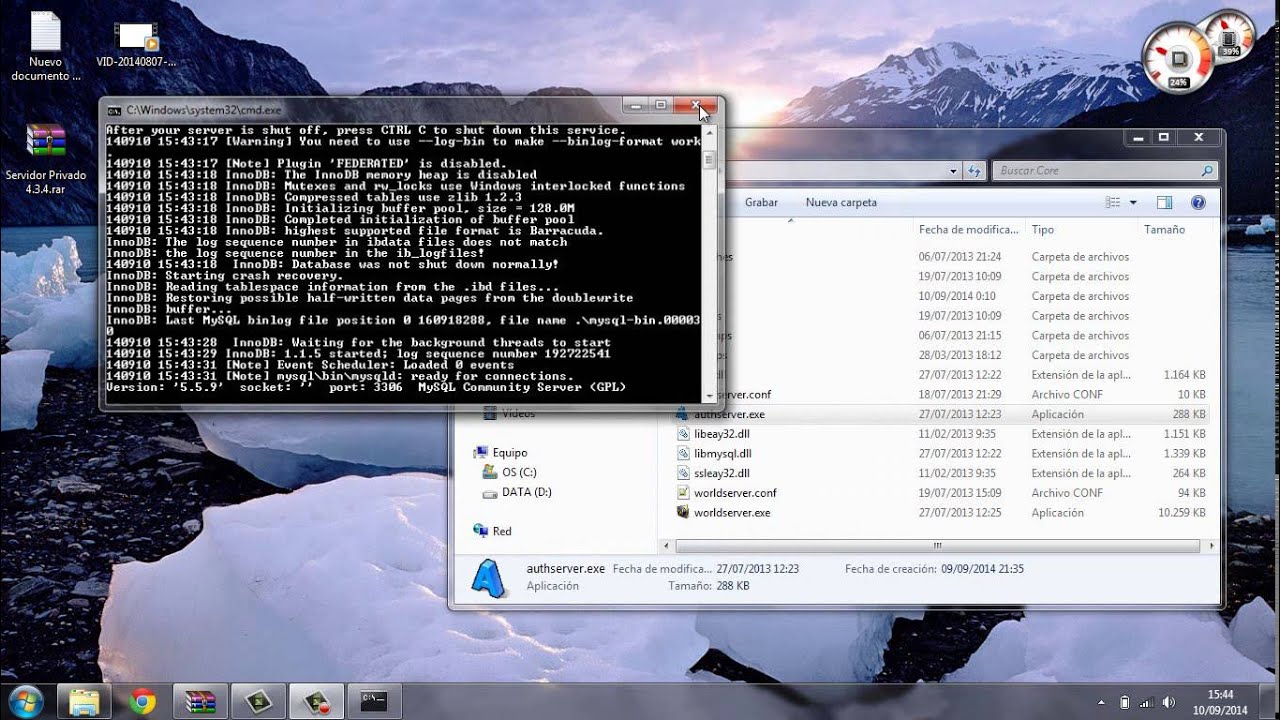Select Vídeos in the navigation pane
1280x720 pixels.
(518, 413)
